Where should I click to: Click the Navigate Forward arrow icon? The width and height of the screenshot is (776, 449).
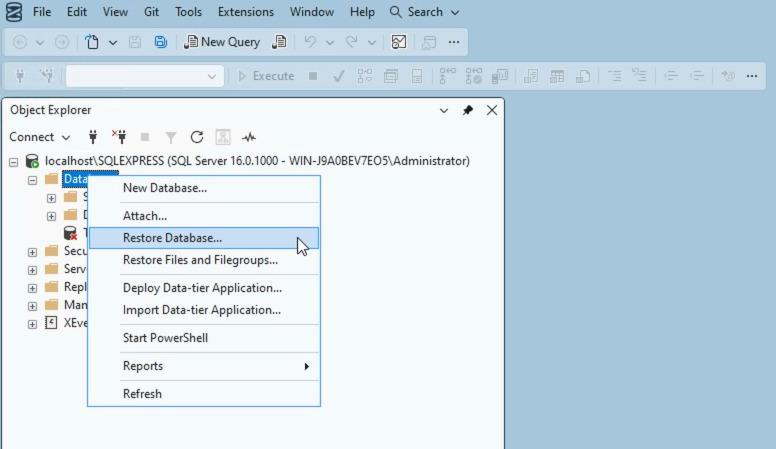click(62, 42)
